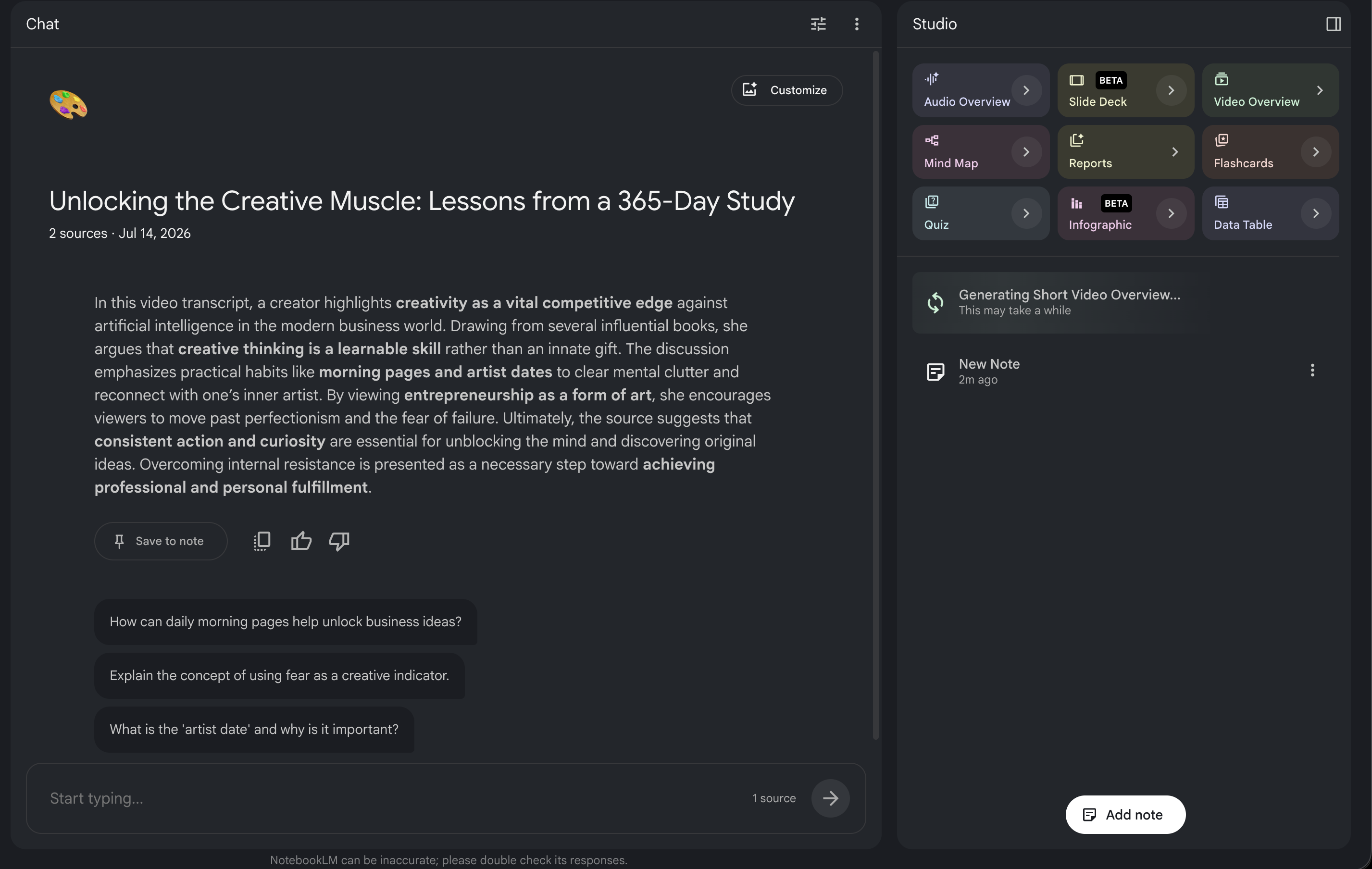Screen dimensions: 1372x869
Task: Click the palette emoji notebook icon
Action: tap(68, 105)
